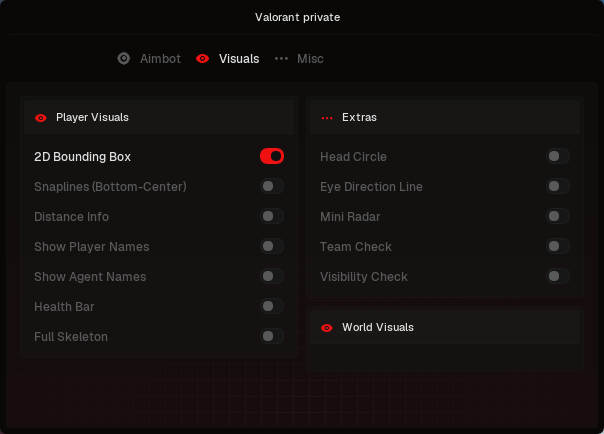Open the Misc tab
The width and height of the screenshot is (604, 434).
(310, 59)
